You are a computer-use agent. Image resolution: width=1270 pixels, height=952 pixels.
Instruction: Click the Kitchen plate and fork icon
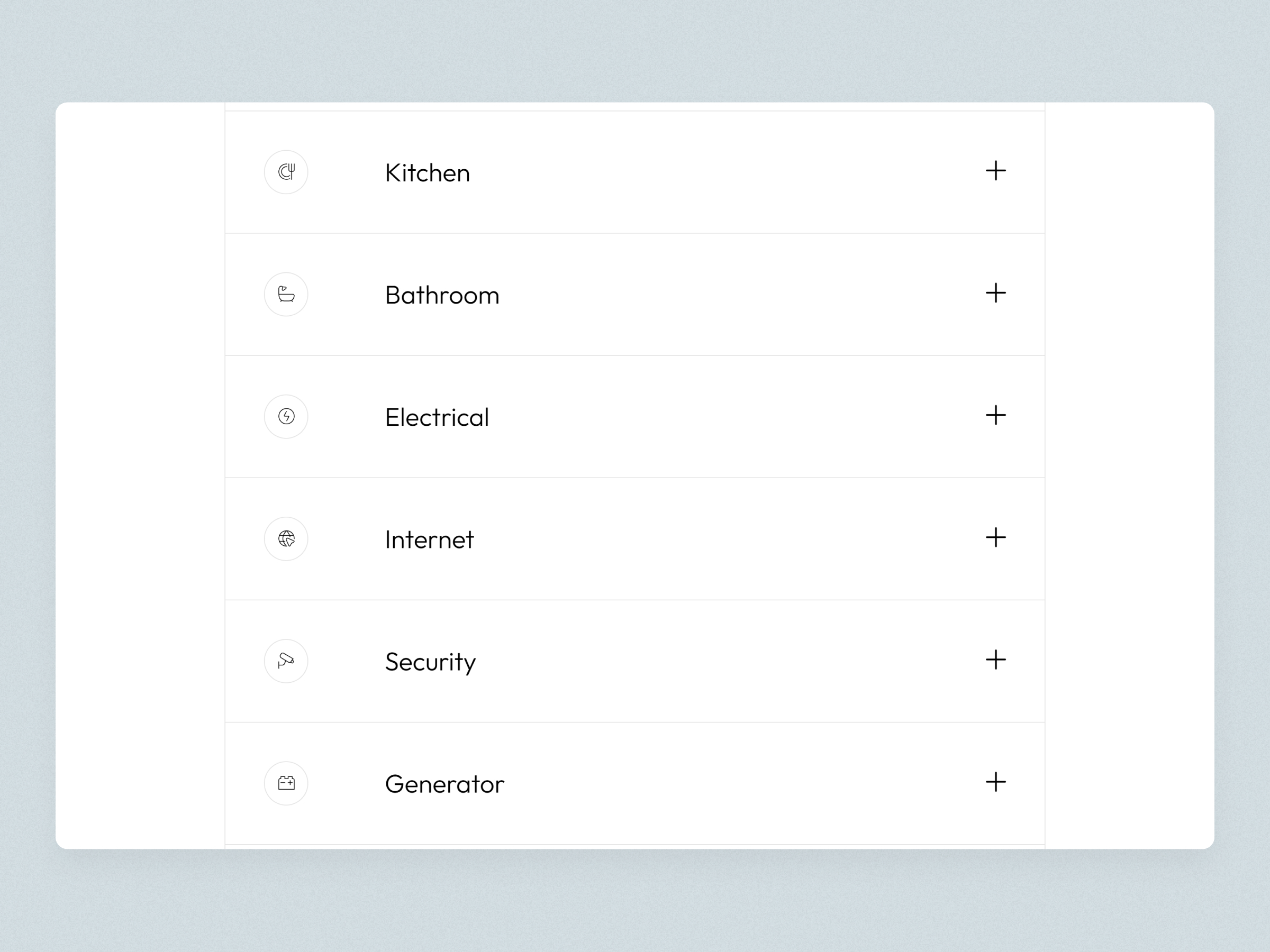[286, 172]
